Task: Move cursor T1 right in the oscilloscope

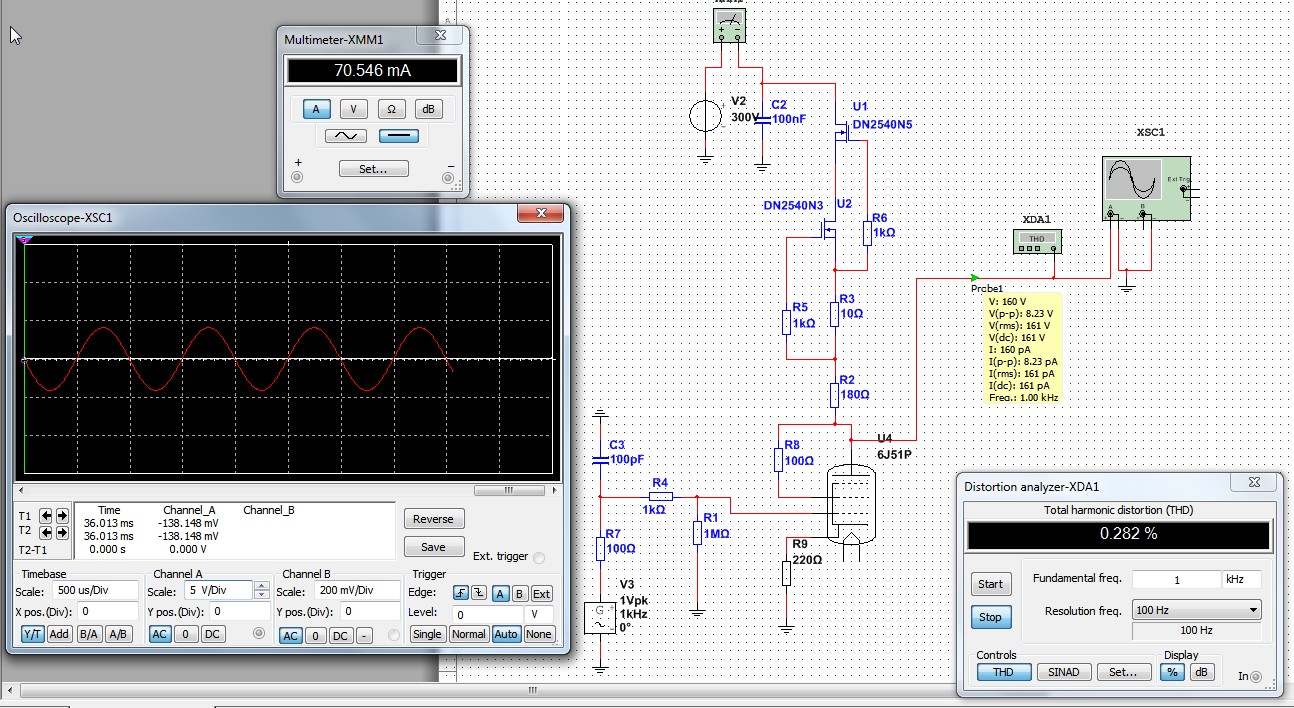Action: coord(62,516)
